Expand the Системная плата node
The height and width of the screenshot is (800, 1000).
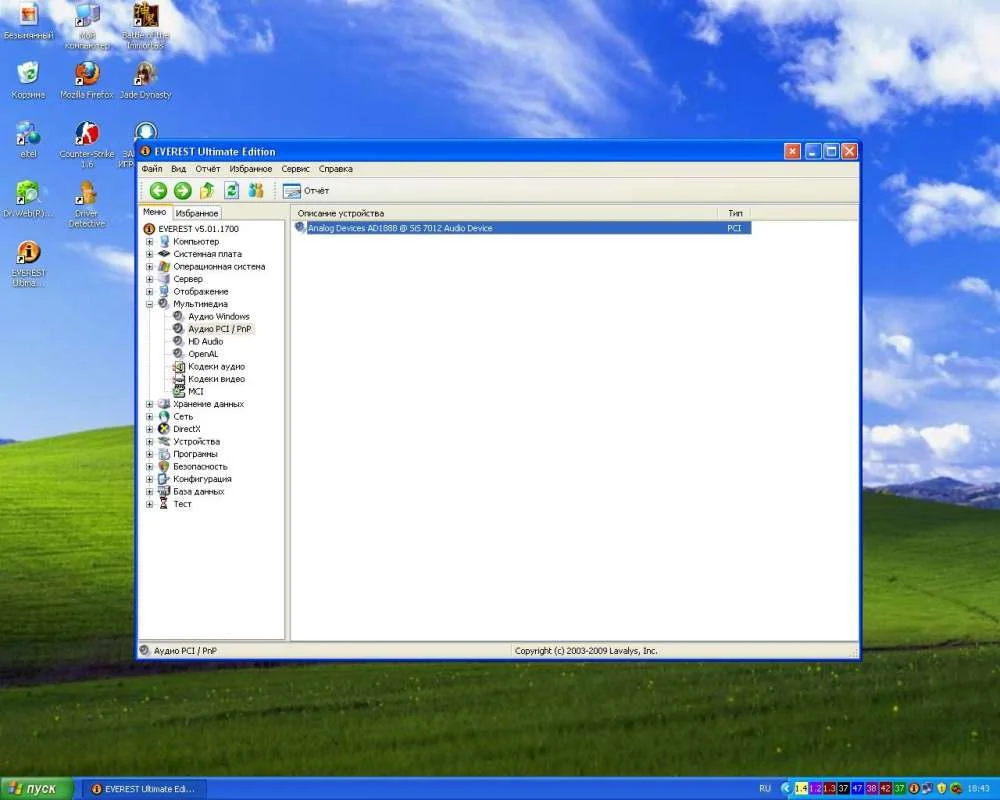tap(149, 254)
